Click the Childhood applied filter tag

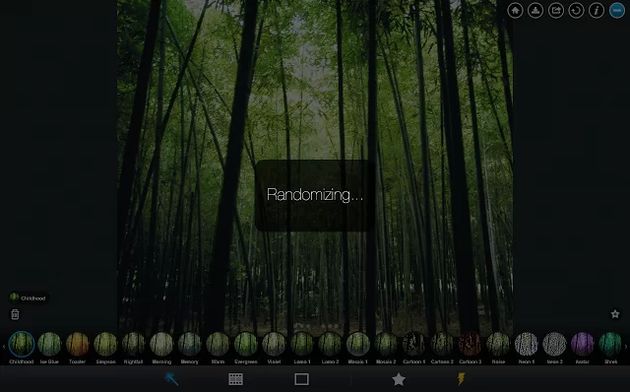(28, 298)
